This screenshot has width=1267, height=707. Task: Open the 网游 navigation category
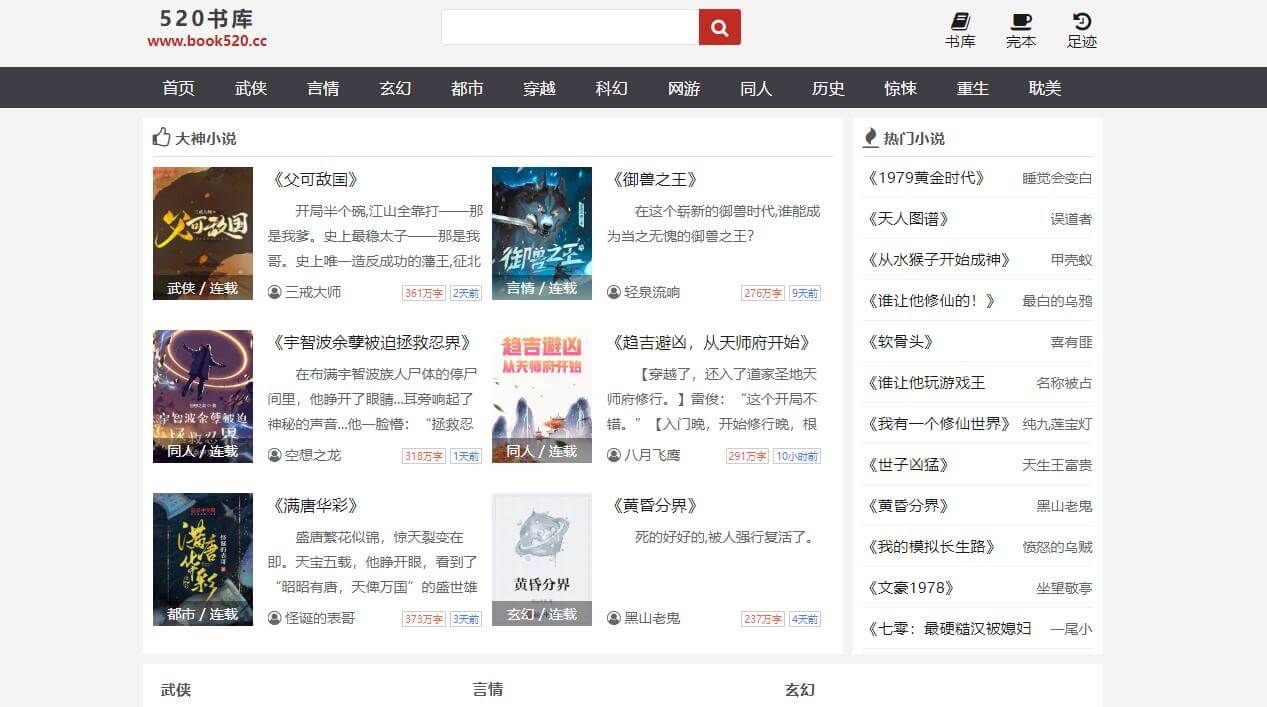pos(684,88)
